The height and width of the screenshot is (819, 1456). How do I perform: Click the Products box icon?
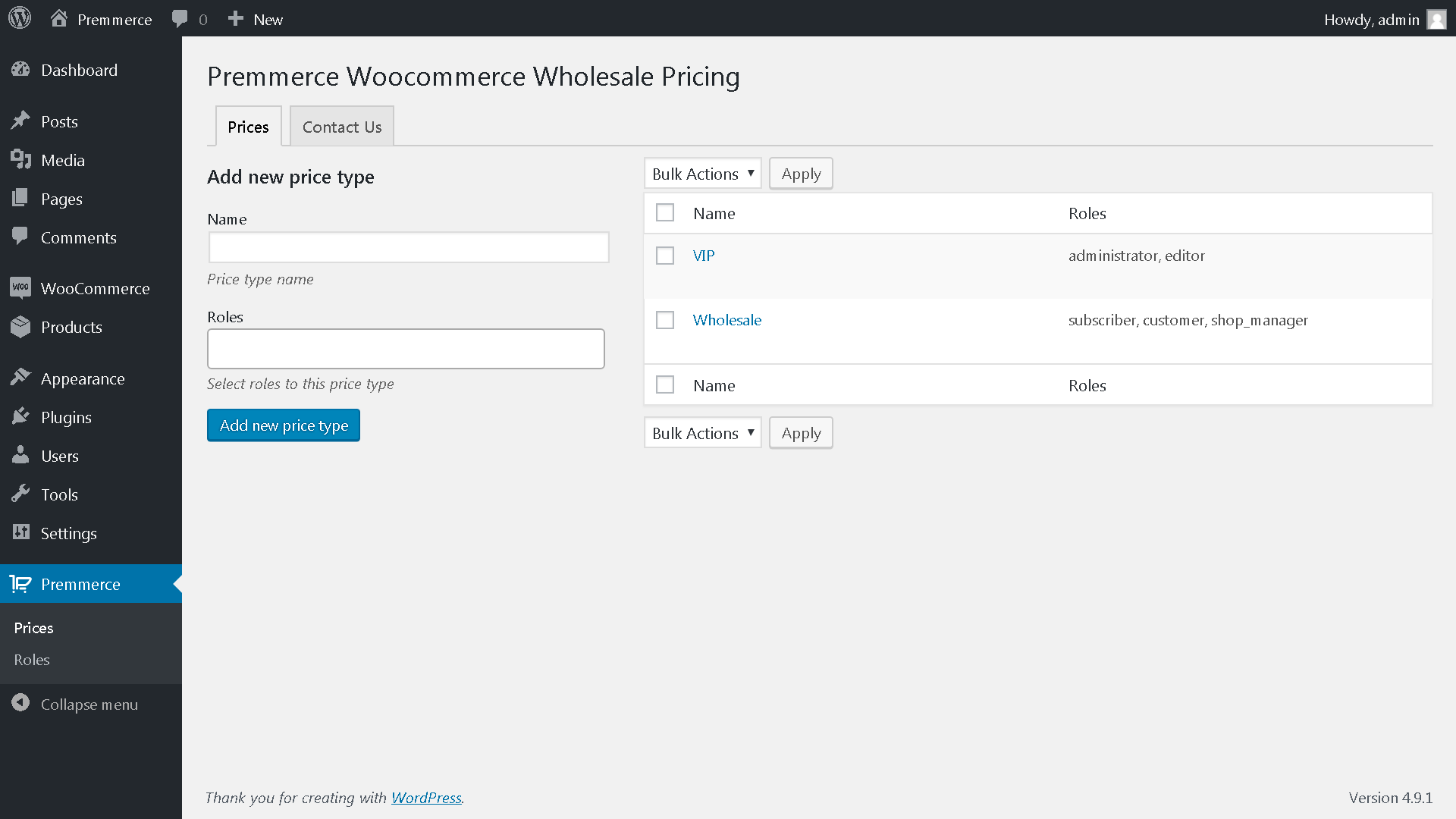point(20,326)
